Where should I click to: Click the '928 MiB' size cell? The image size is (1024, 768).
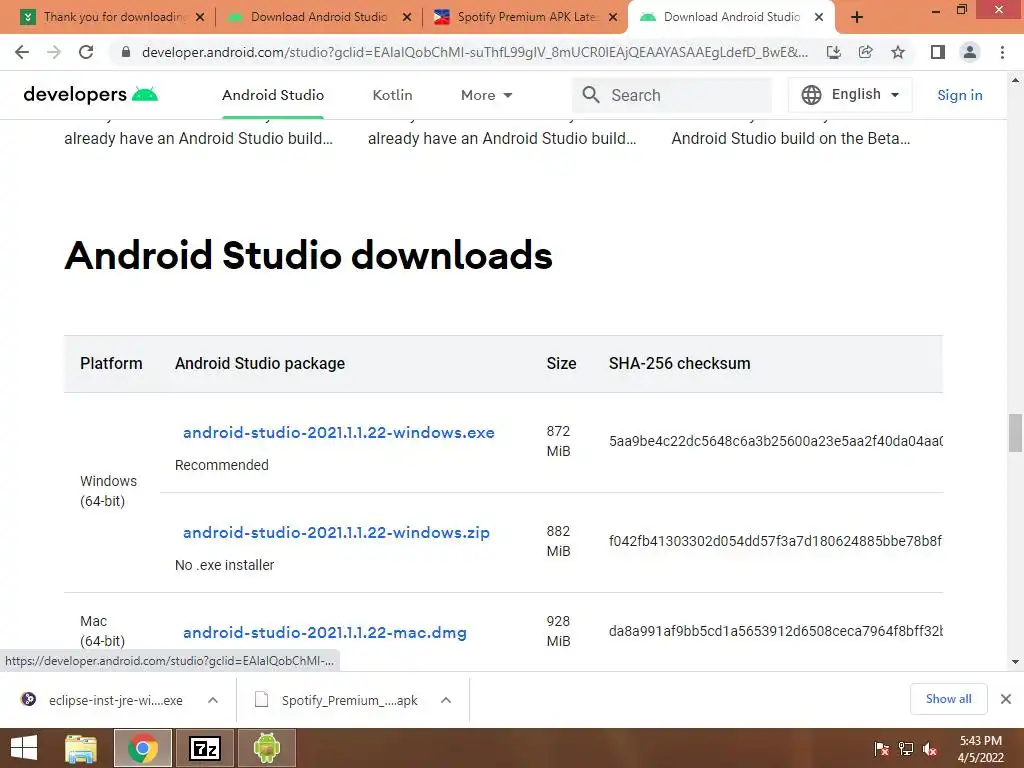point(558,631)
